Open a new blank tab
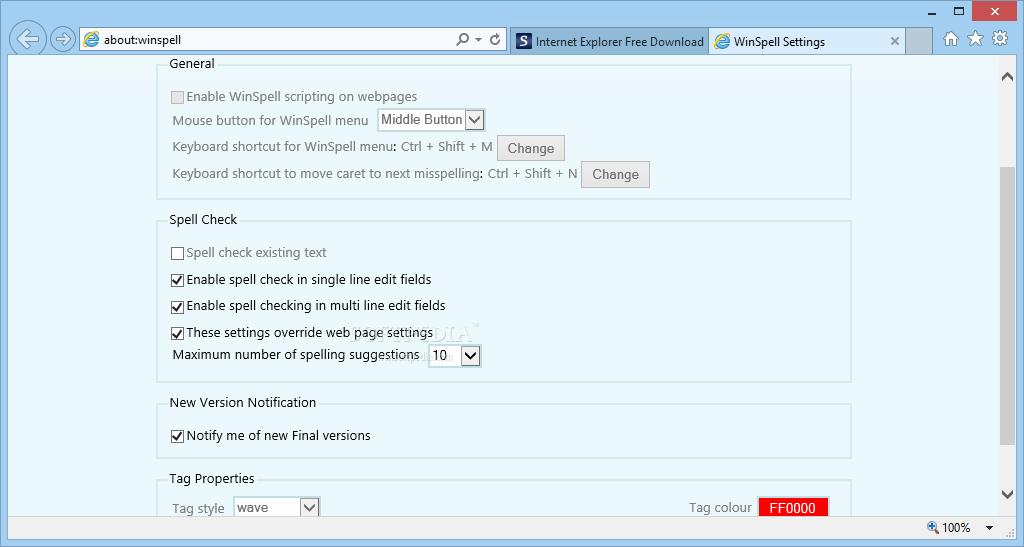This screenshot has width=1024, height=547. tap(919, 42)
